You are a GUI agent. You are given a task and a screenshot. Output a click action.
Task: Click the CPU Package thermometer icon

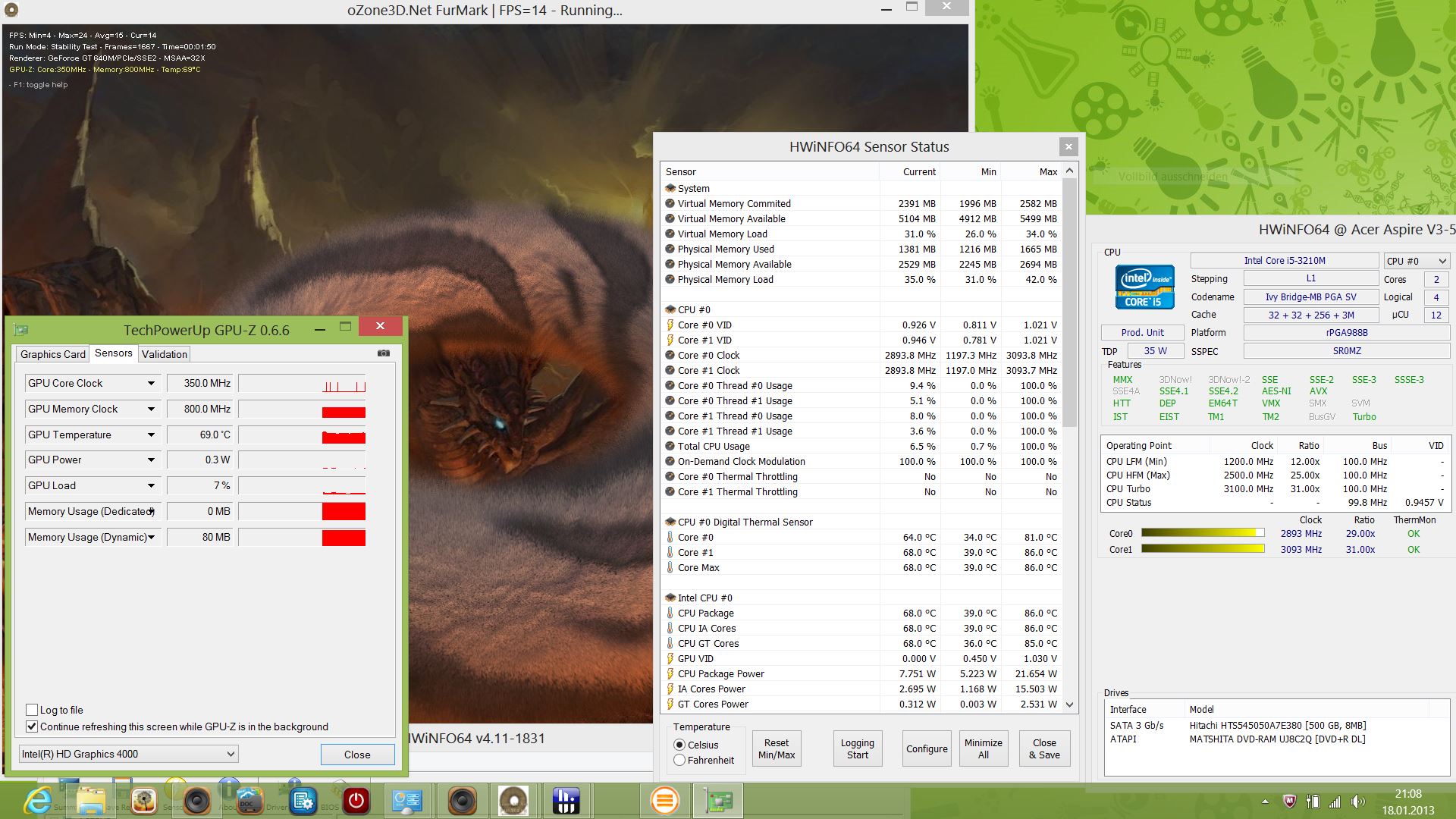coord(670,613)
